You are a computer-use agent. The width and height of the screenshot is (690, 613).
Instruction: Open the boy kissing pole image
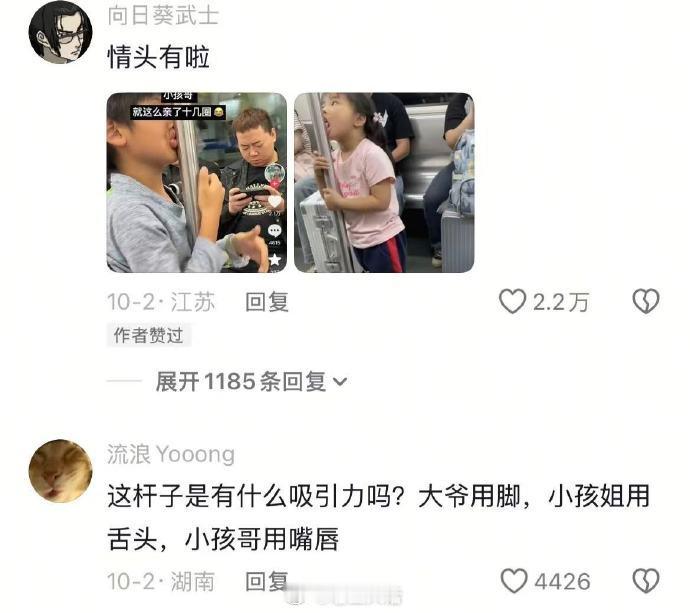pyautogui.click(x=197, y=183)
